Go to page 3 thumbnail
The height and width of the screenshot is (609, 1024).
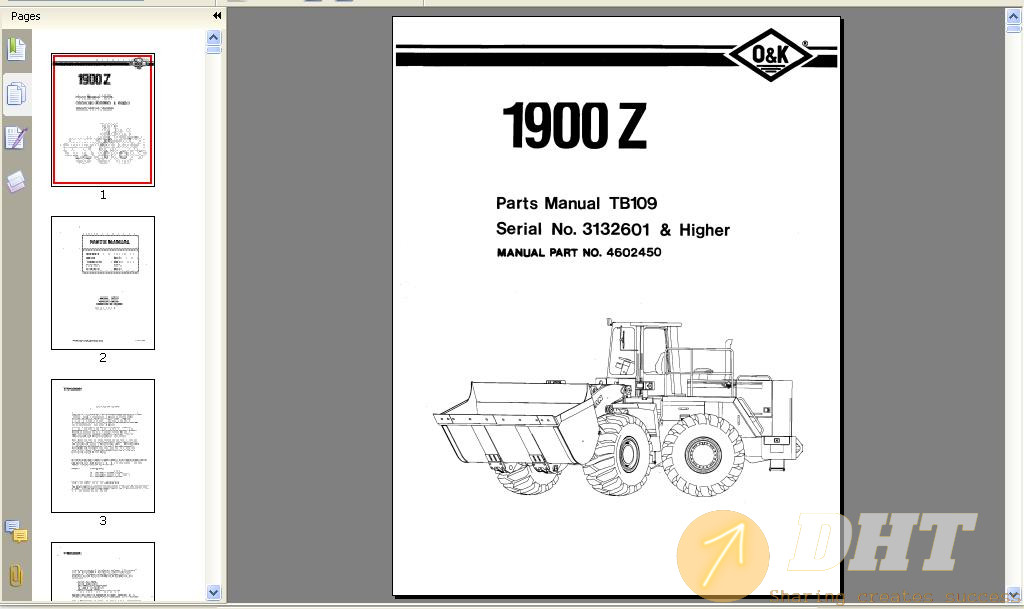tap(103, 446)
